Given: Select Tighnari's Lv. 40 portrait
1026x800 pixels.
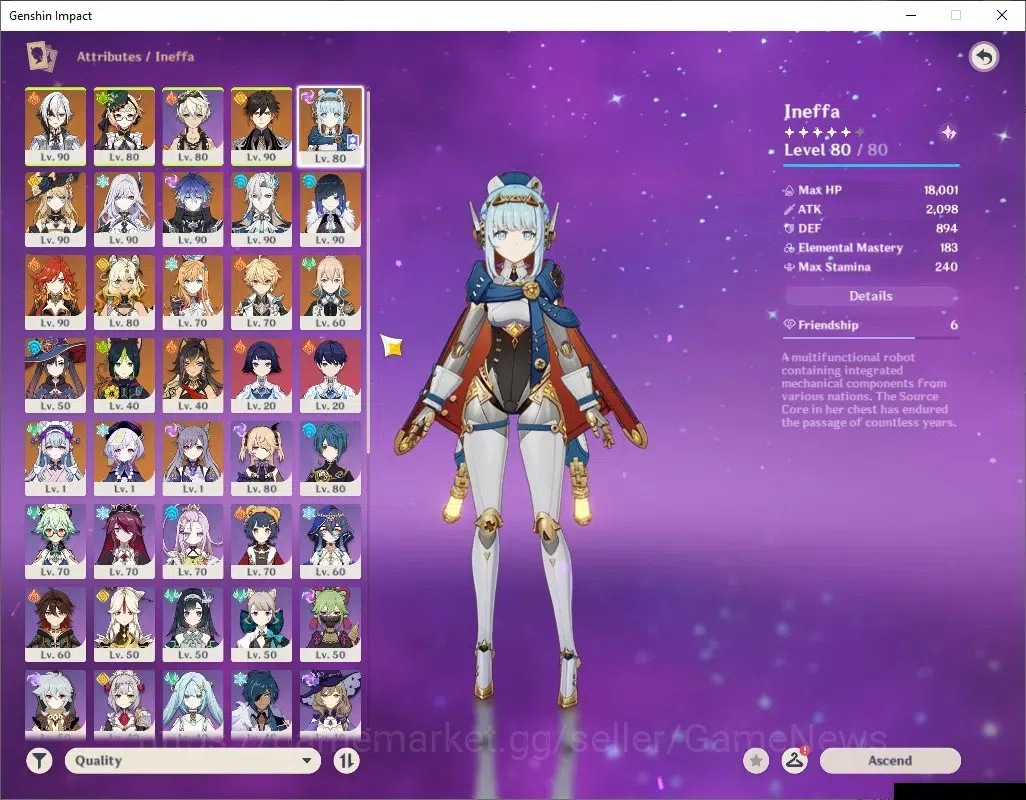Looking at the screenshot, I should (x=124, y=375).
